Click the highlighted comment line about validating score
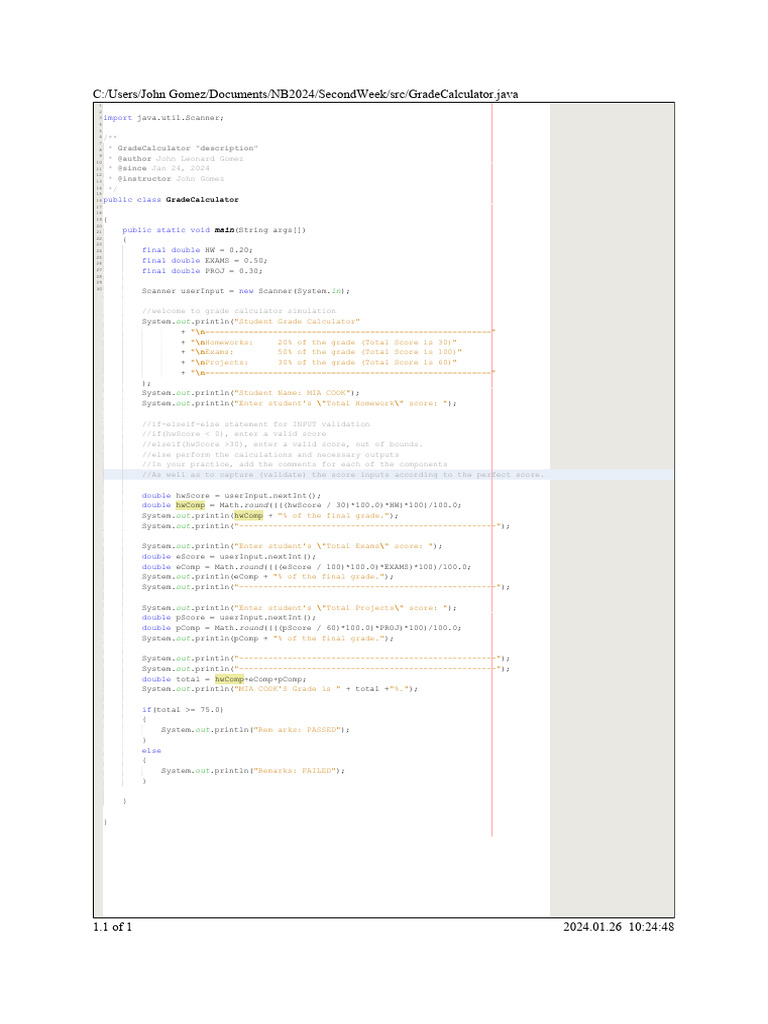 click(343, 475)
